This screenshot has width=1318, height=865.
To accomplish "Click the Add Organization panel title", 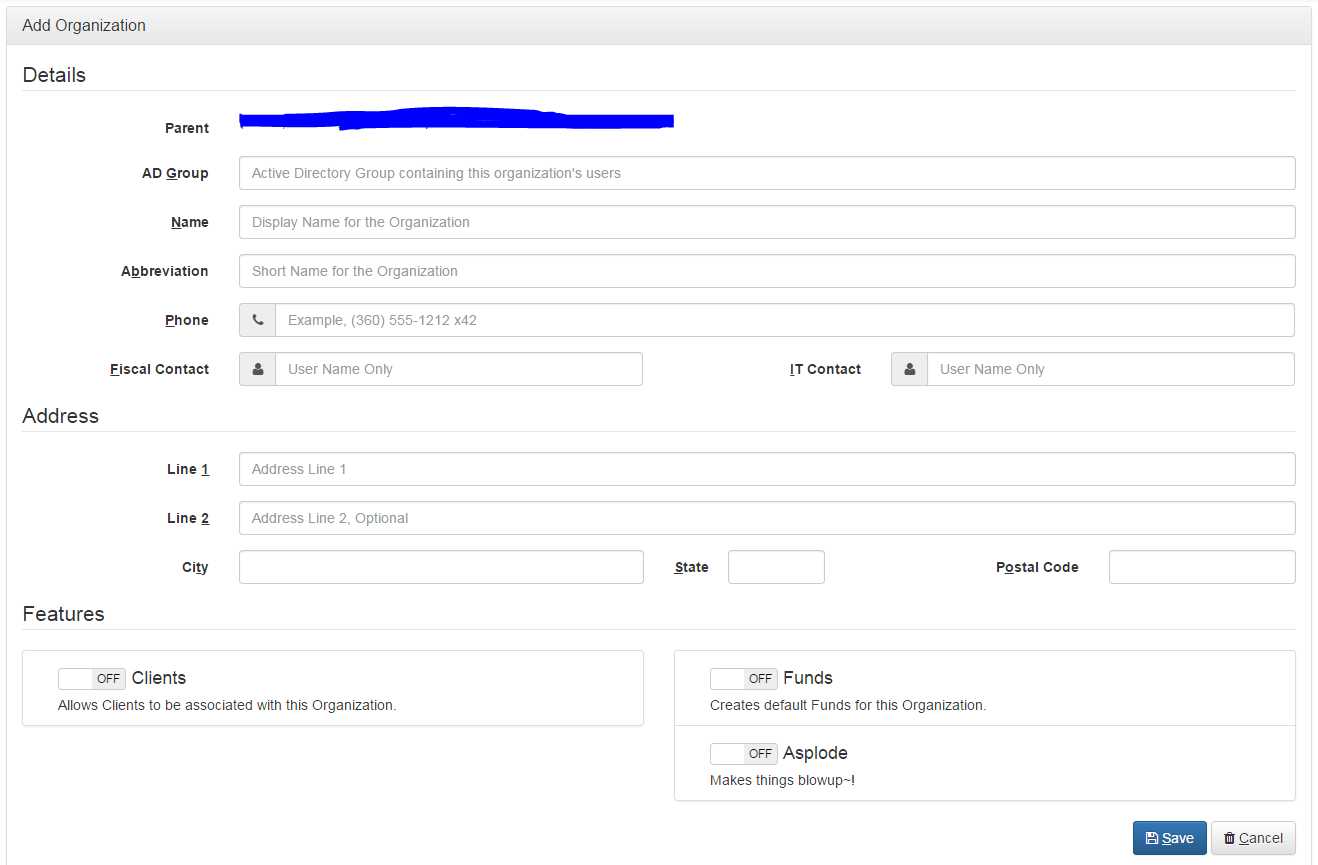I will (84, 26).
